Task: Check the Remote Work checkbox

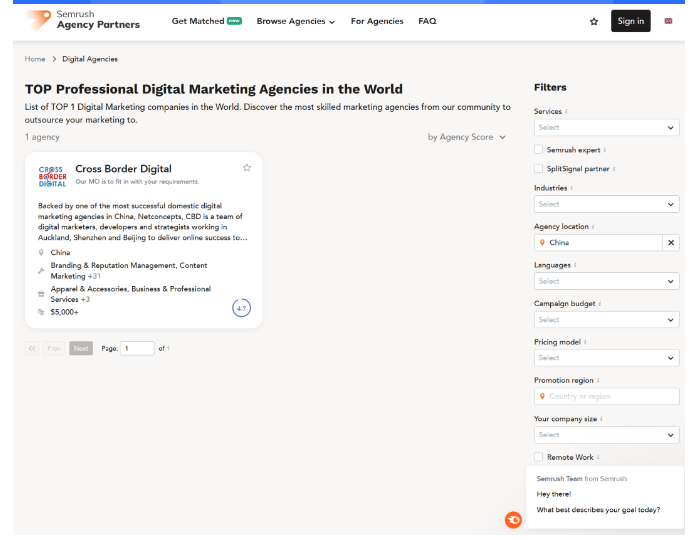Action: point(538,457)
